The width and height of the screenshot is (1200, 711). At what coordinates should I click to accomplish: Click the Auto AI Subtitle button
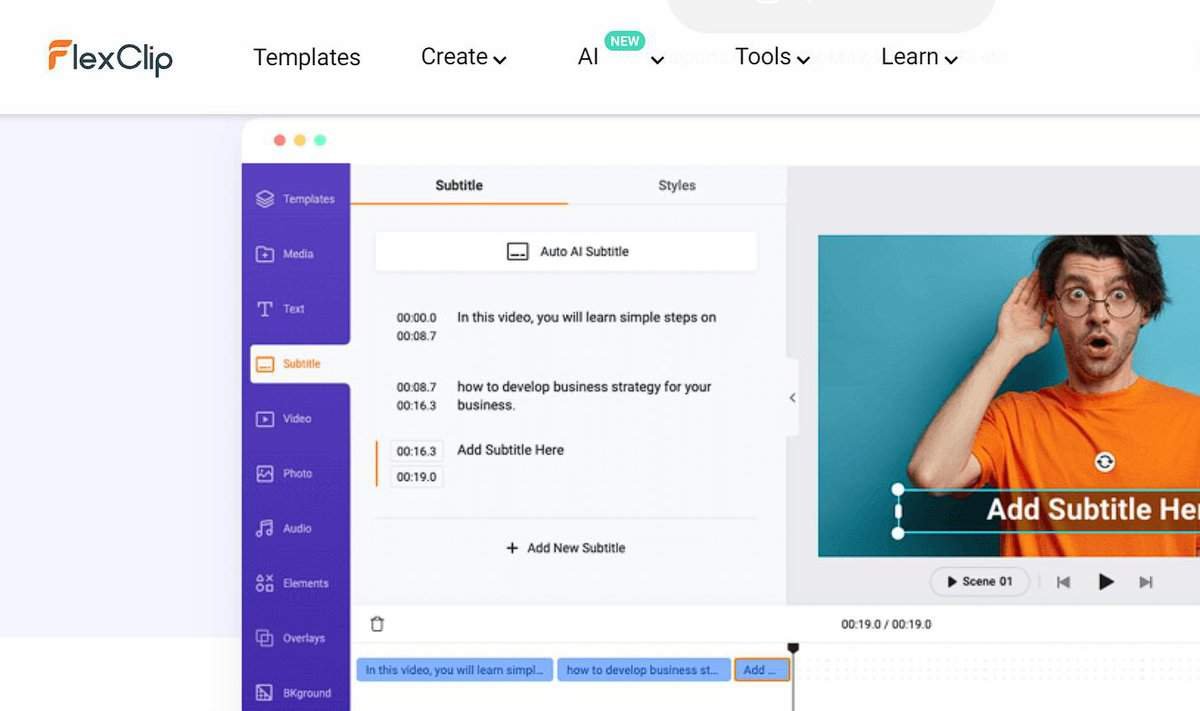point(566,252)
